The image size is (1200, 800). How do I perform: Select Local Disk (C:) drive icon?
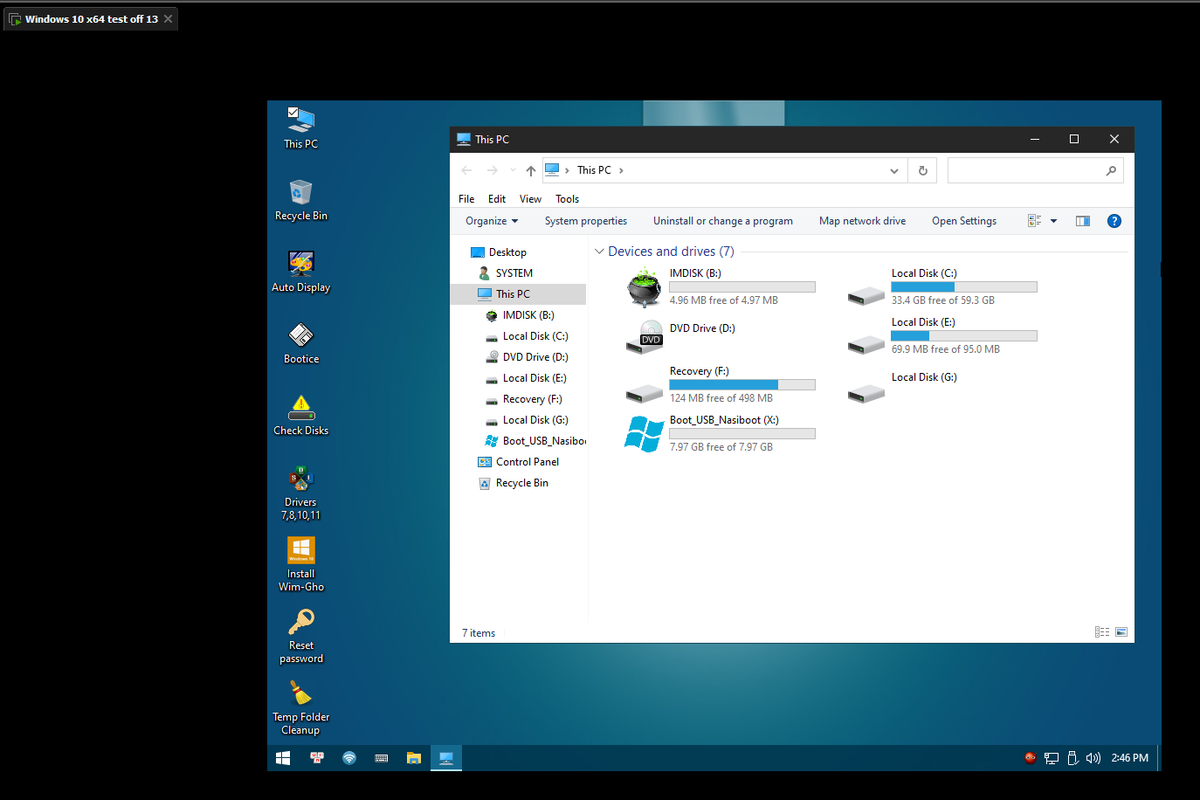[x=866, y=294]
